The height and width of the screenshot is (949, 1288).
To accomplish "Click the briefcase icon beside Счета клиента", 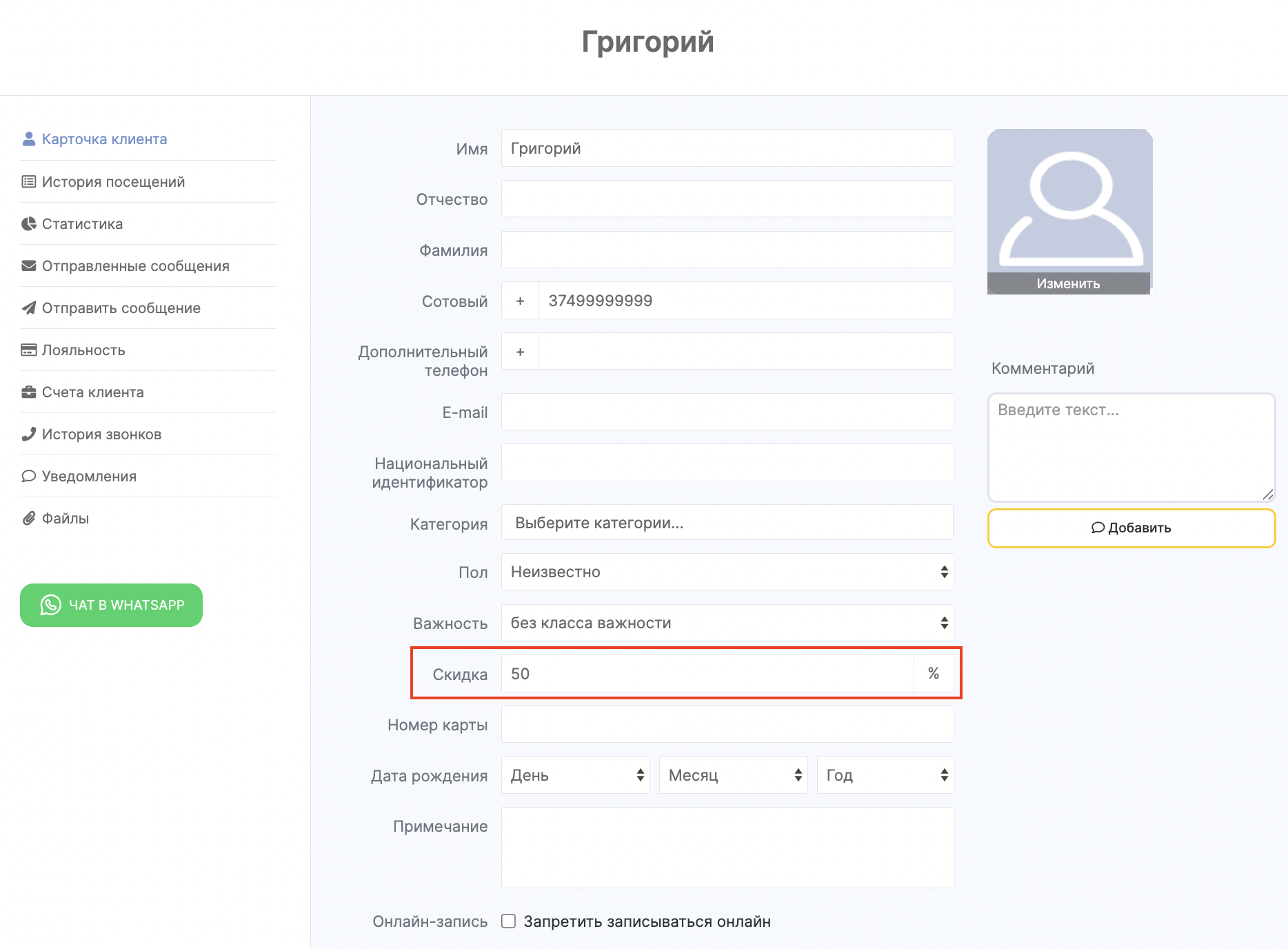I will (29, 392).
